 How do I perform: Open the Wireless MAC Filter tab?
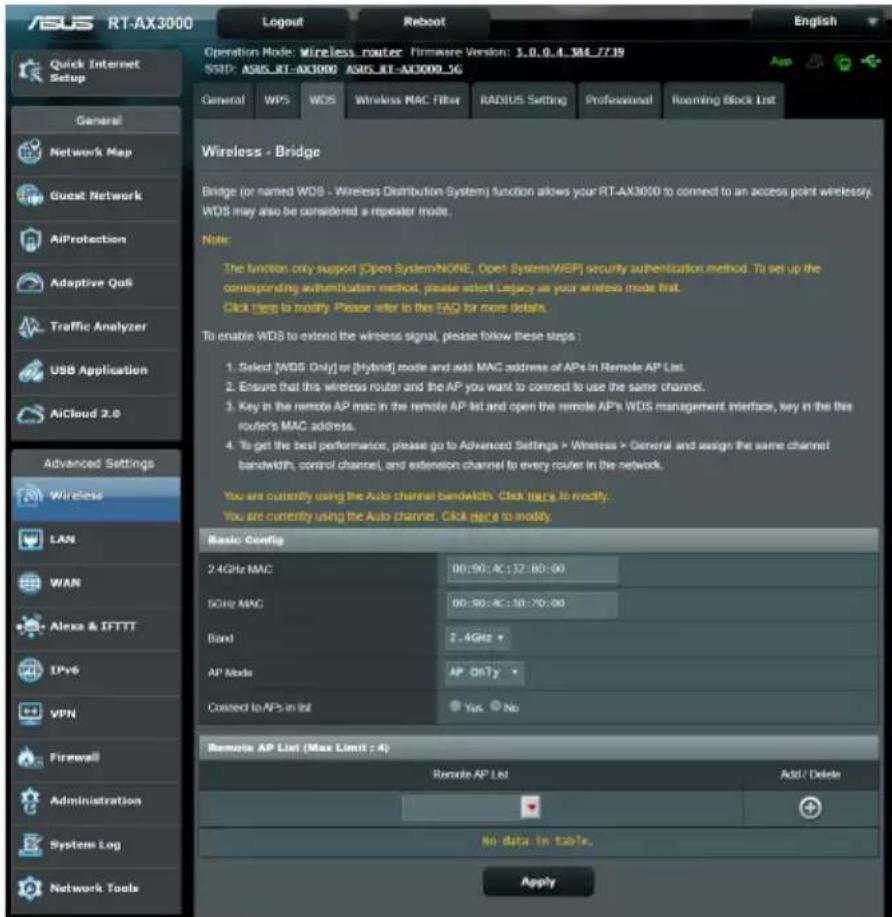tap(408, 100)
